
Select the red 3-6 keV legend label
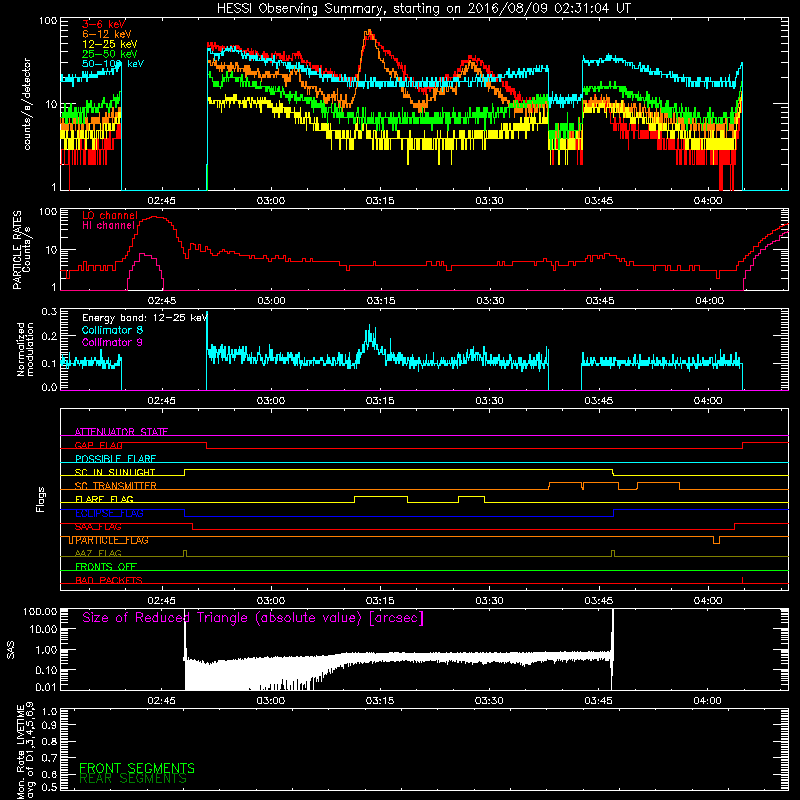pyautogui.click(x=104, y=24)
